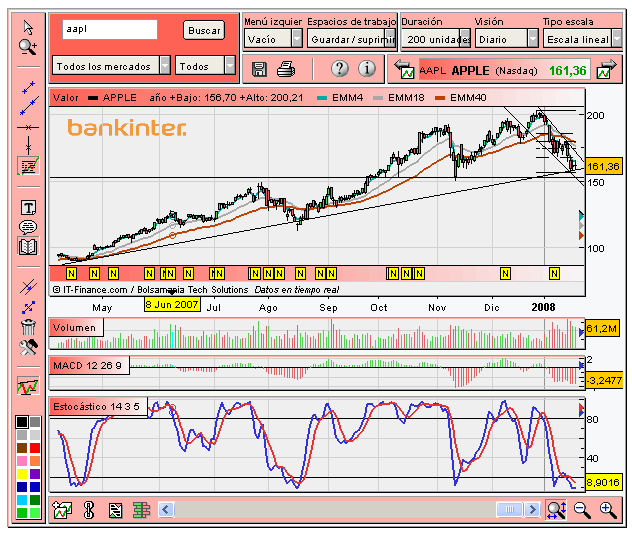This screenshot has width=632, height=533.
Task: Select the cyan color swatch
Action: 22,500
